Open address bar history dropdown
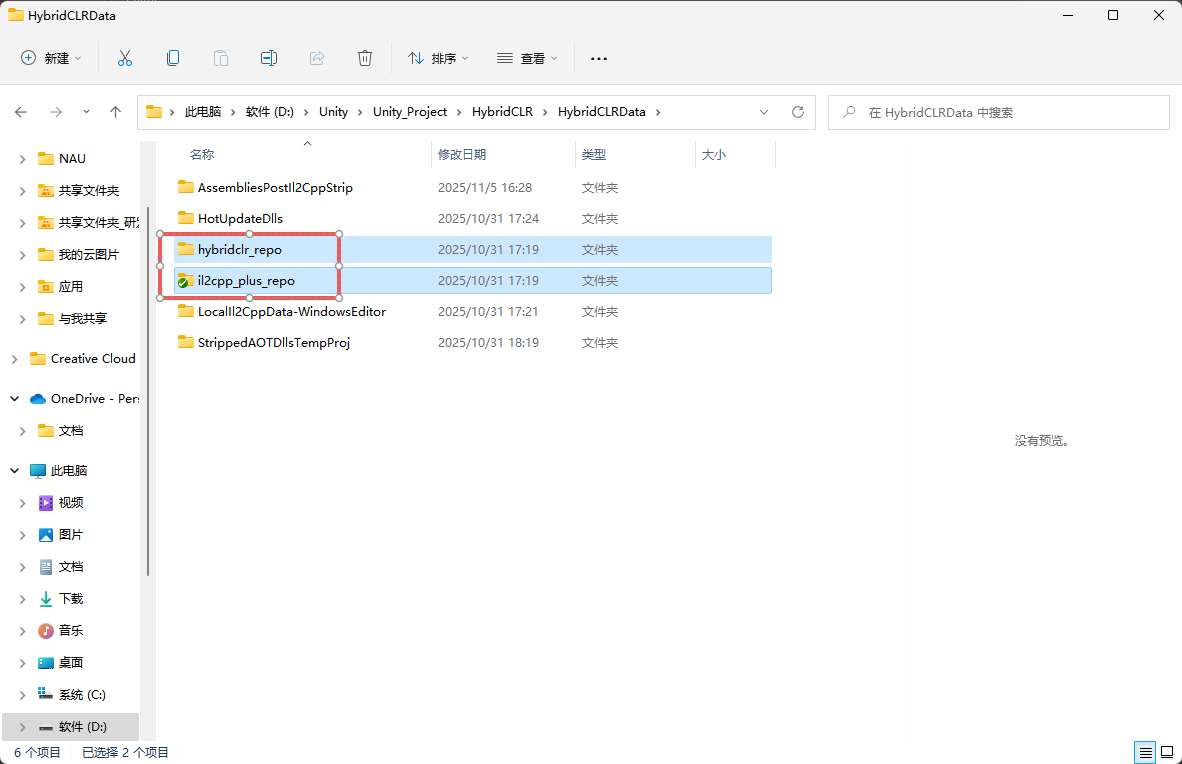The image size is (1182, 764). pos(764,112)
